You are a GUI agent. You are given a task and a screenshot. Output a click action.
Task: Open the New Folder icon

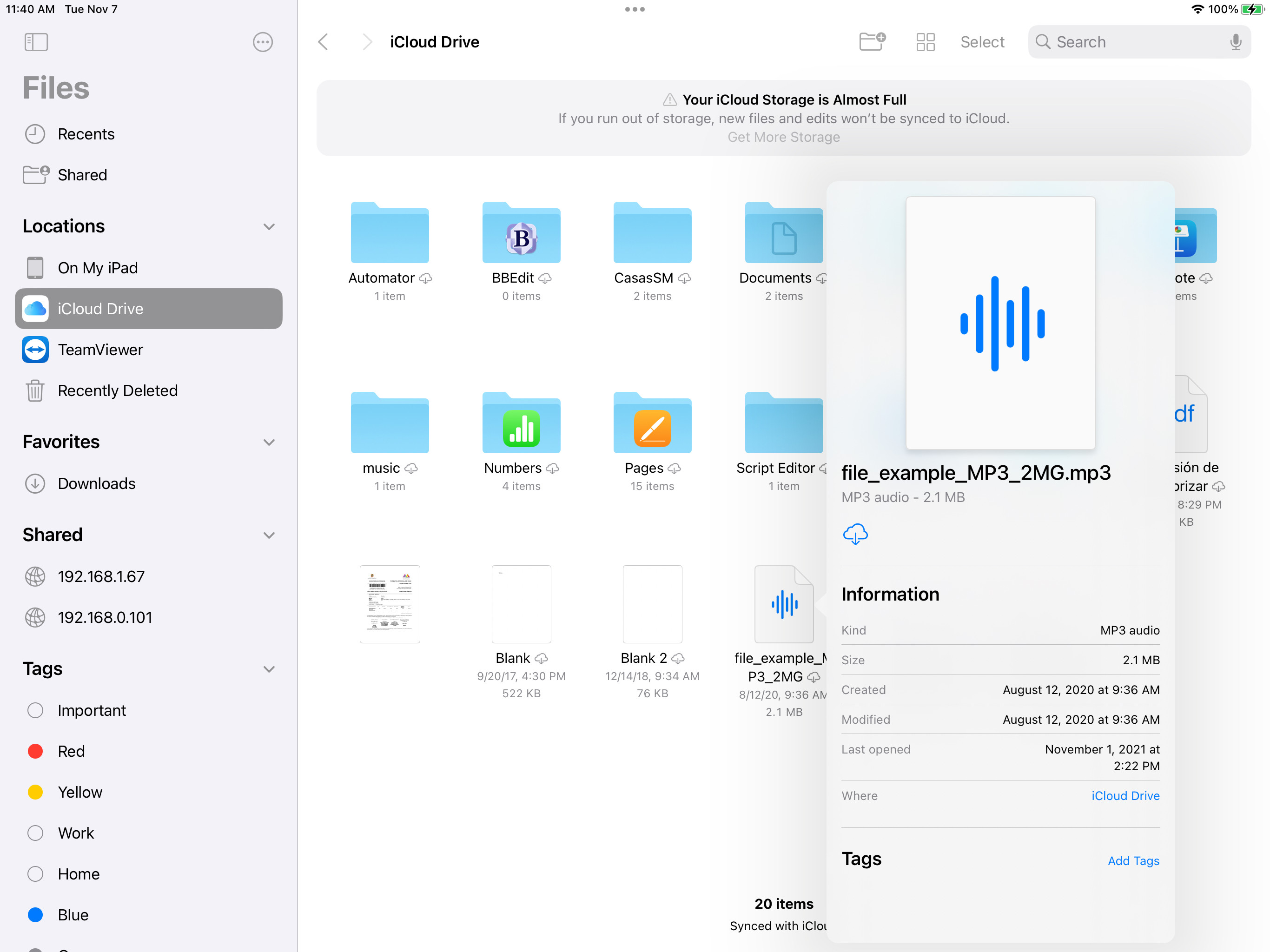pos(872,41)
